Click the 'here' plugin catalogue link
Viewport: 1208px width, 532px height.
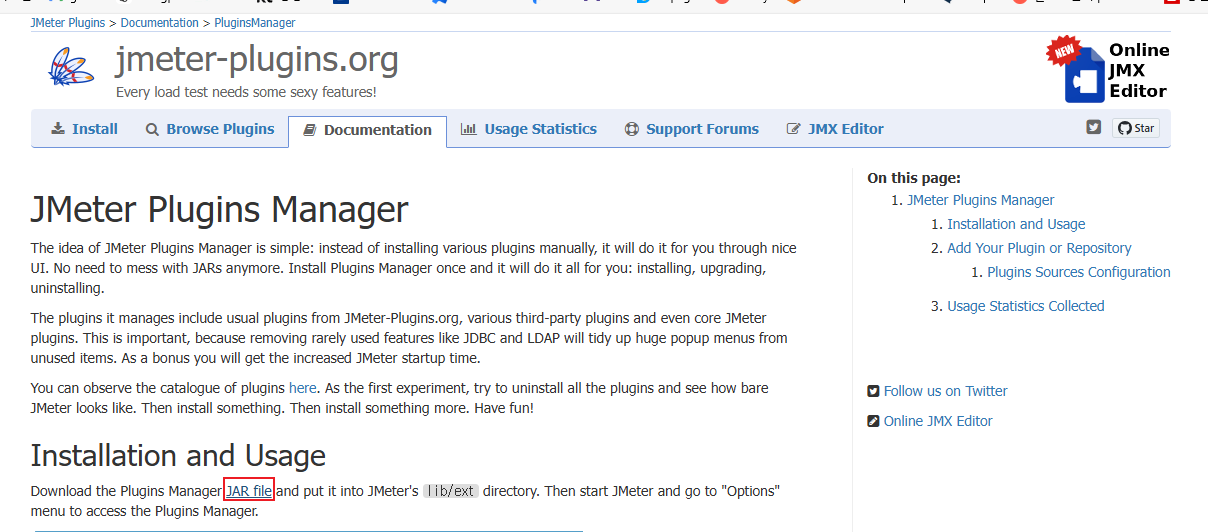click(303, 388)
